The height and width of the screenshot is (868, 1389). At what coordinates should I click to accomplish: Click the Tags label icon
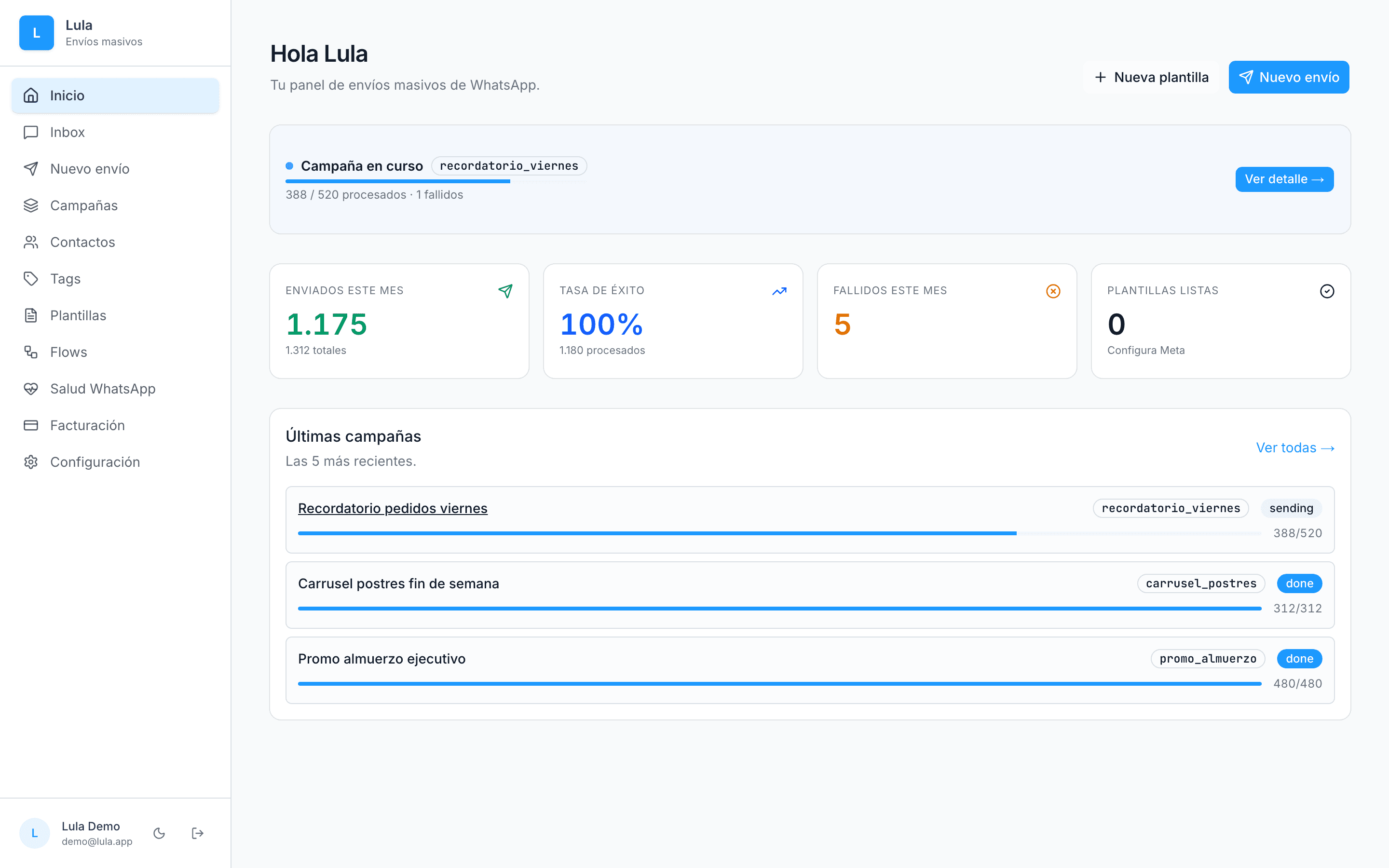point(31,279)
